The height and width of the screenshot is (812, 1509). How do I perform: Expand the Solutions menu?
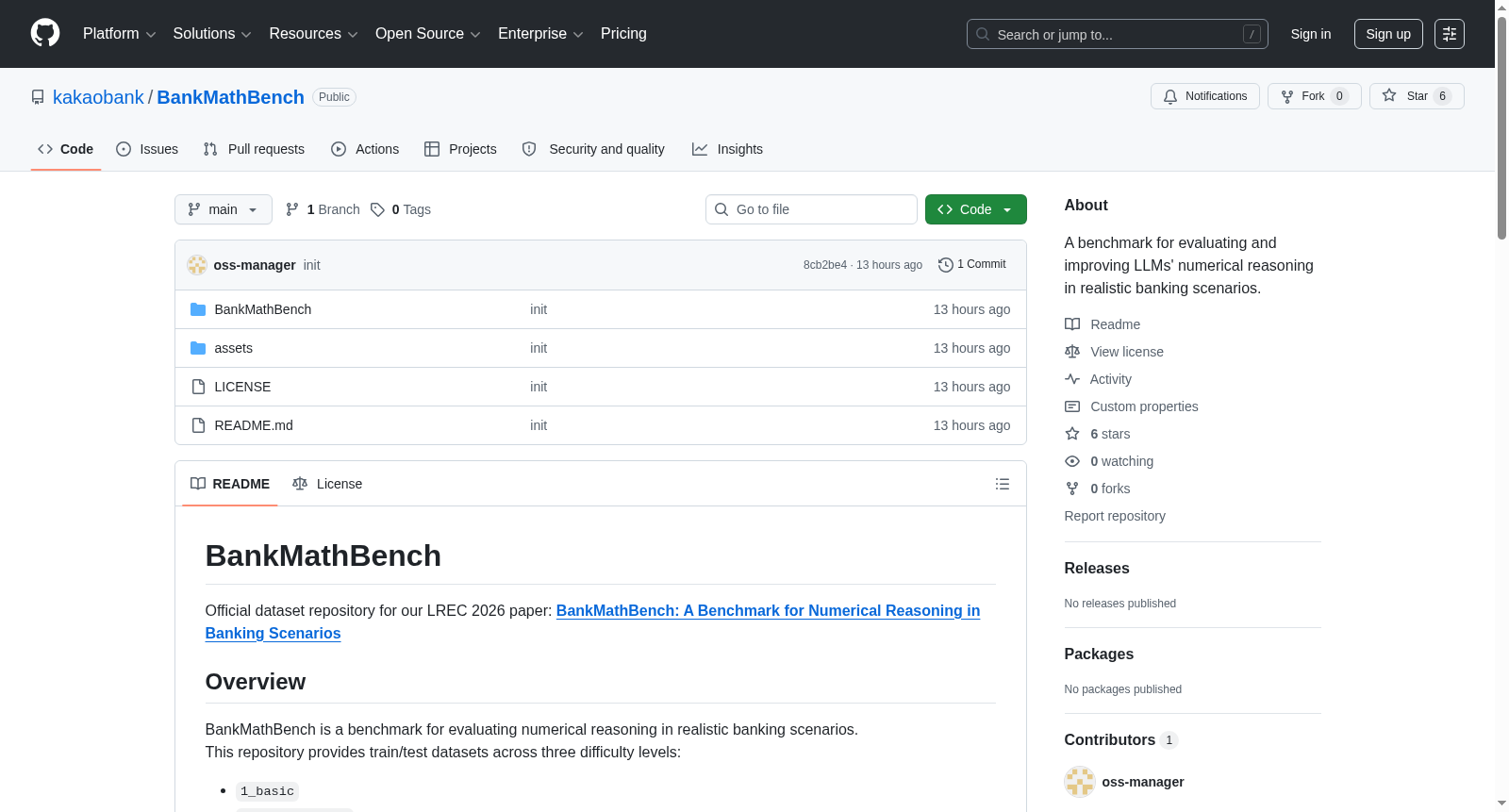212,34
